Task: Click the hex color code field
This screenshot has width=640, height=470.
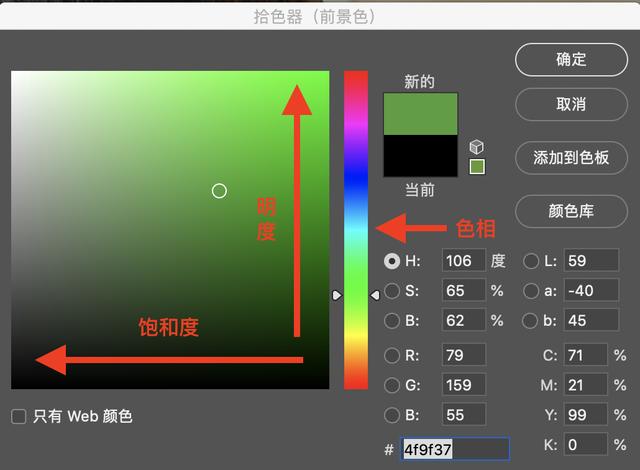Action: [455, 450]
